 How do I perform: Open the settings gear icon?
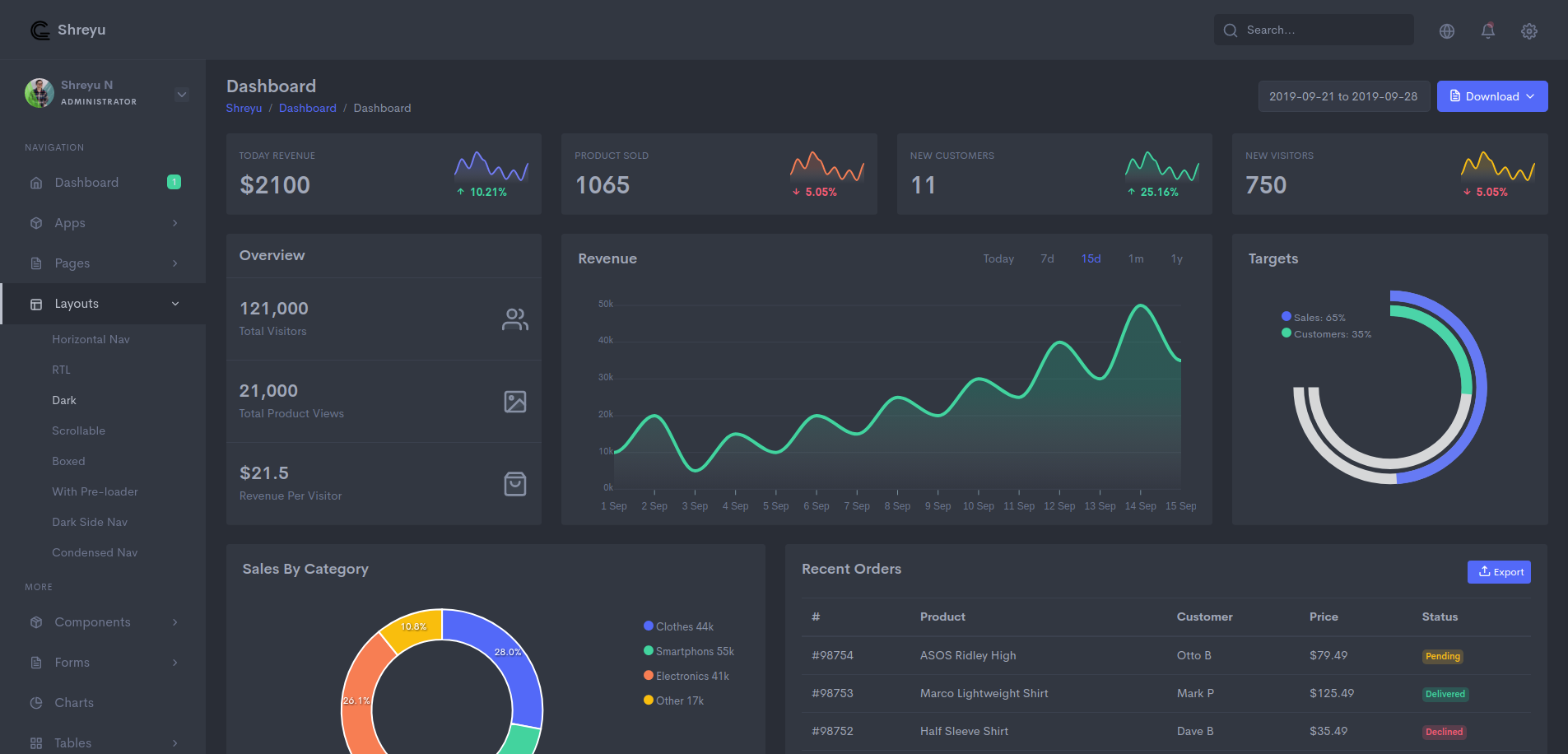[x=1529, y=31]
